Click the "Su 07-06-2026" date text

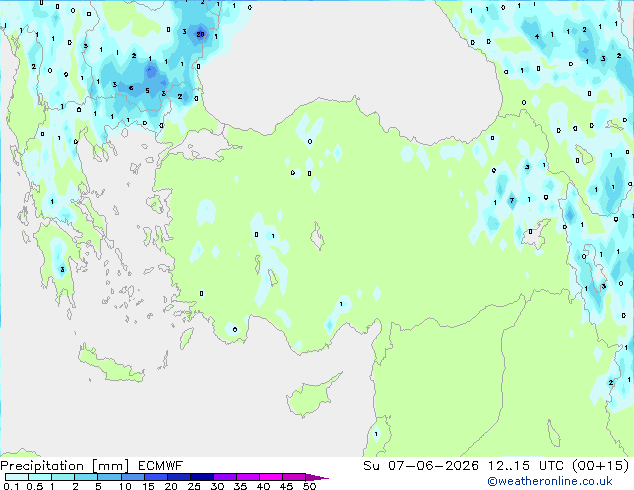click(421, 466)
